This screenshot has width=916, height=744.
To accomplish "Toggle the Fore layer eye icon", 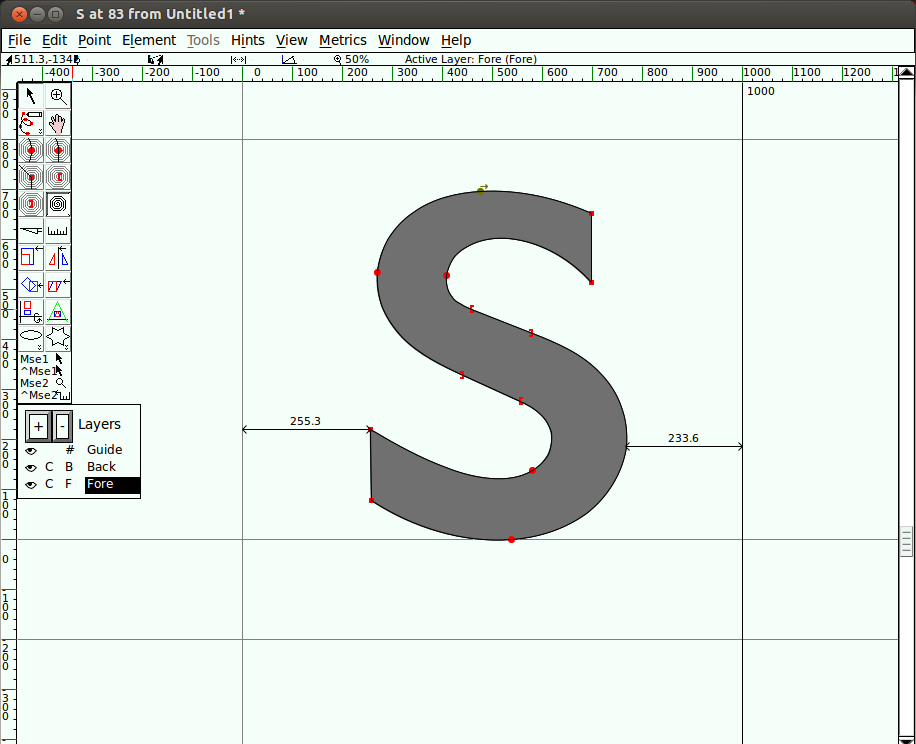I will tap(31, 484).
